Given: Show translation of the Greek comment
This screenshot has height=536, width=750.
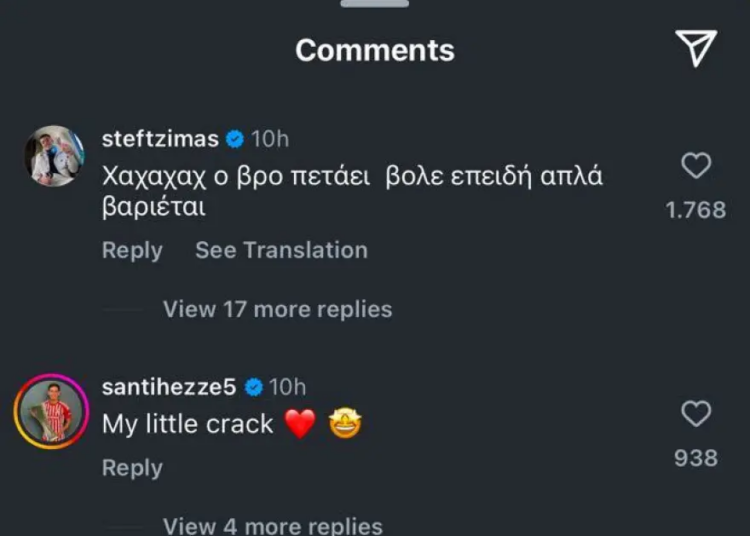Looking at the screenshot, I should (x=281, y=250).
